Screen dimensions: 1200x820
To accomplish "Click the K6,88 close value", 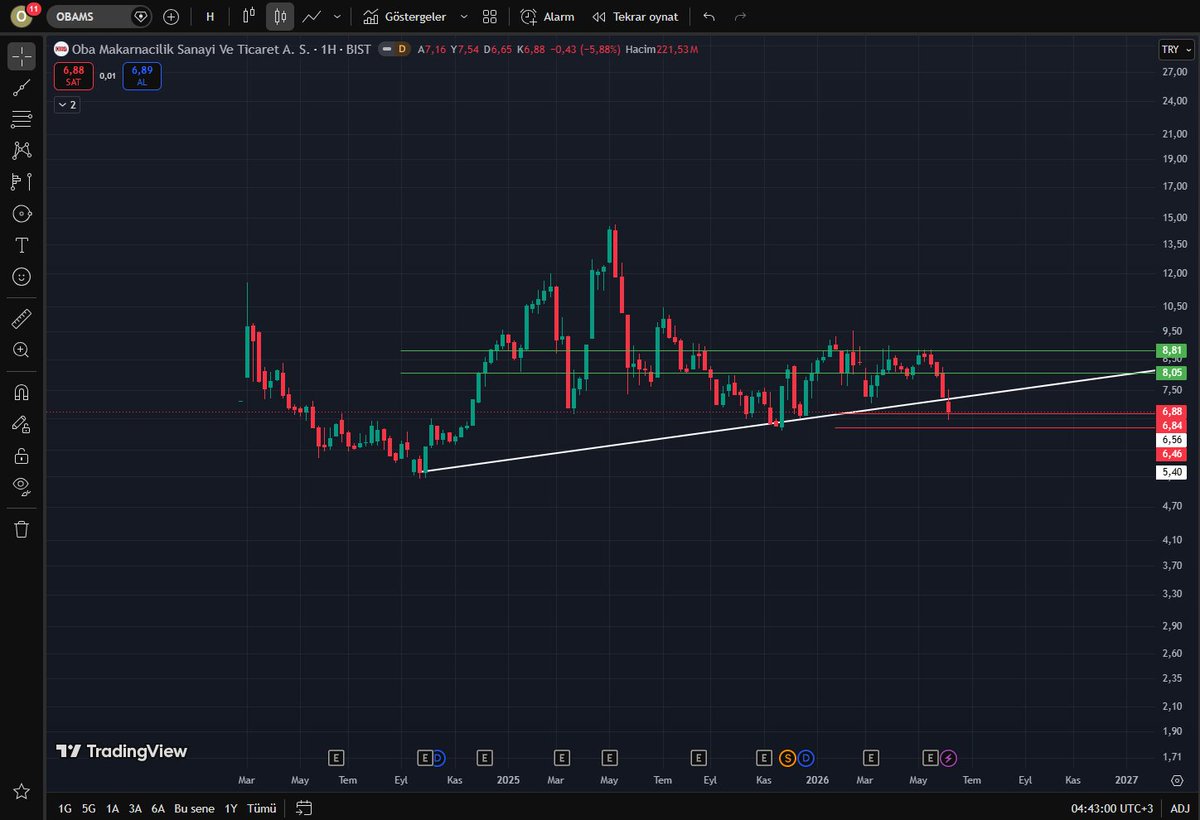I will tap(531, 48).
